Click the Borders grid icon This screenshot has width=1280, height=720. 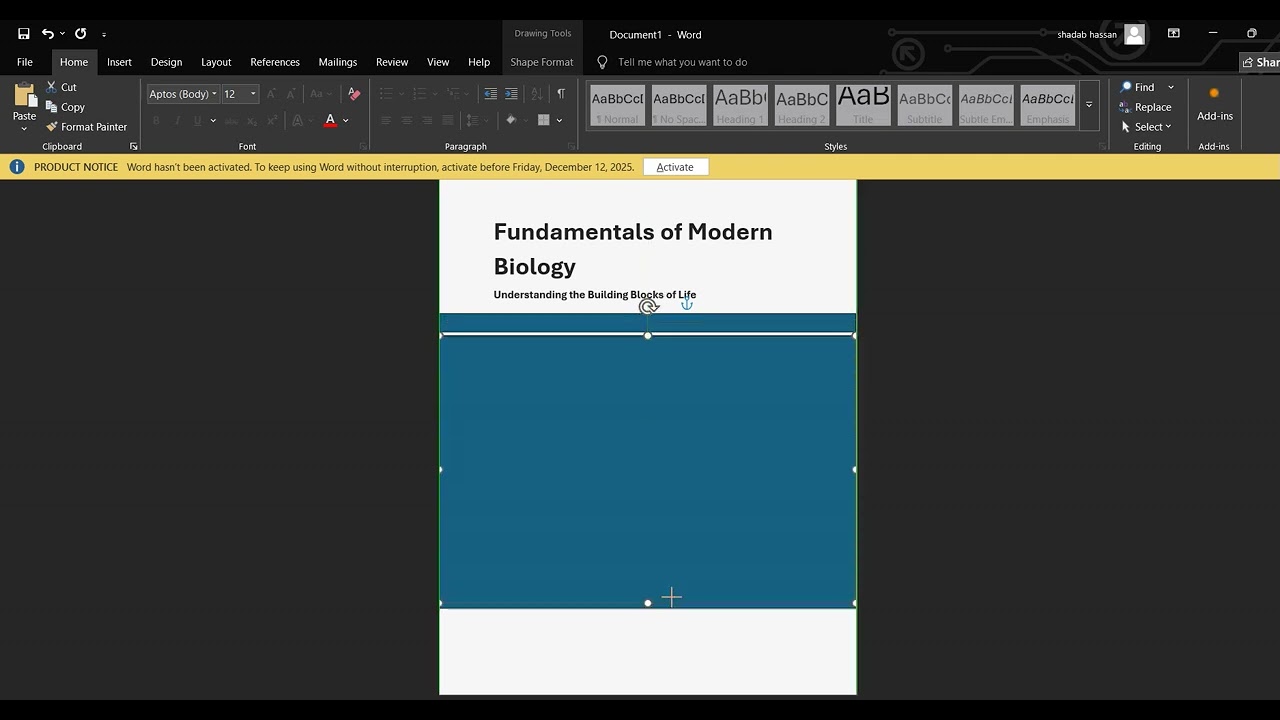(544, 120)
